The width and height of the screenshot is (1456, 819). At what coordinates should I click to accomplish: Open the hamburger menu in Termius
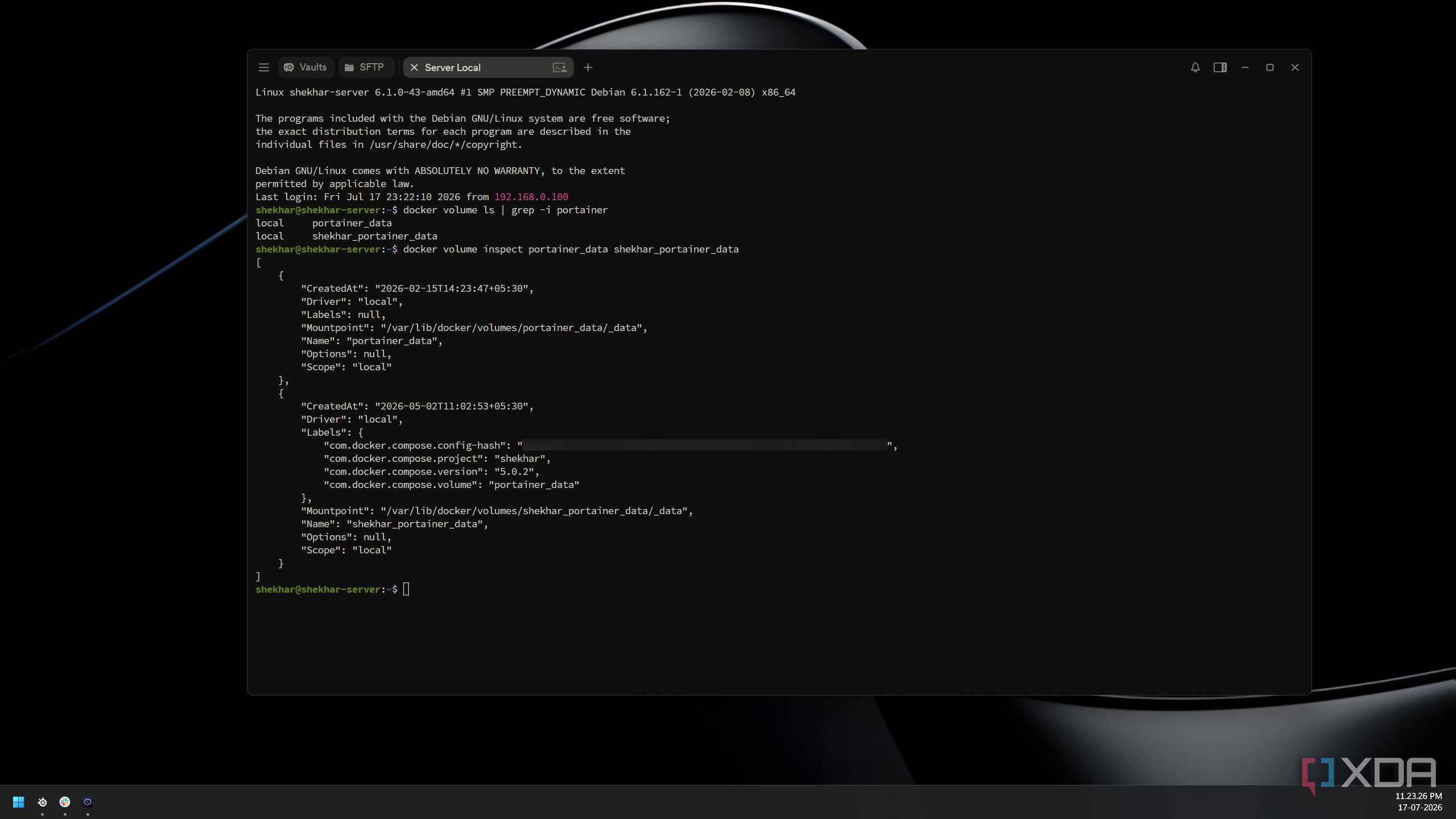263,68
